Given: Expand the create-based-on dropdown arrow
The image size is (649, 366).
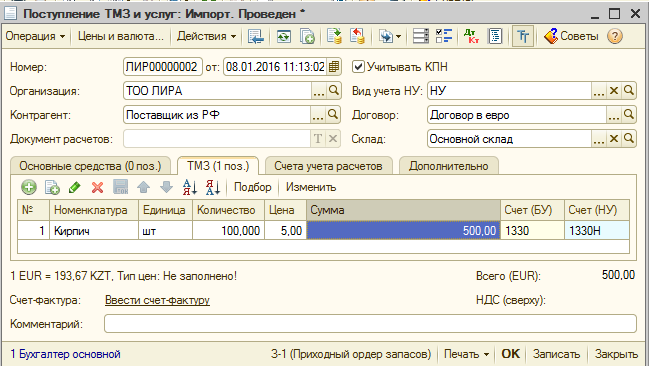Looking at the screenshot, I should click(x=399, y=36).
